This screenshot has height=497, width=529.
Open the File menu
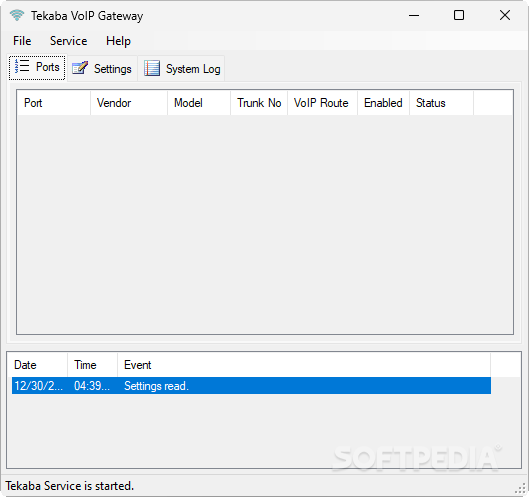[22, 41]
